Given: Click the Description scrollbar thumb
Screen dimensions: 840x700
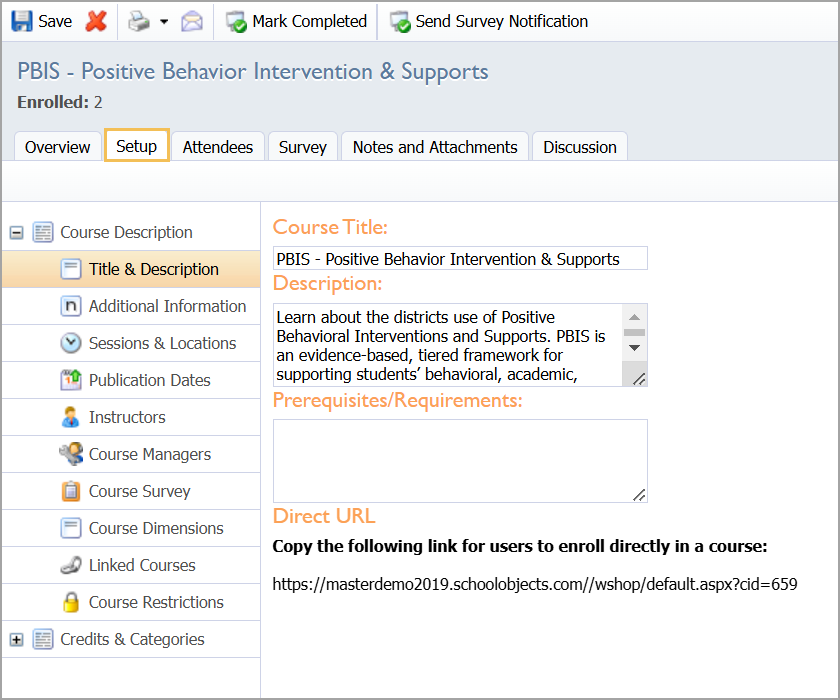Looking at the screenshot, I should click(634, 333).
